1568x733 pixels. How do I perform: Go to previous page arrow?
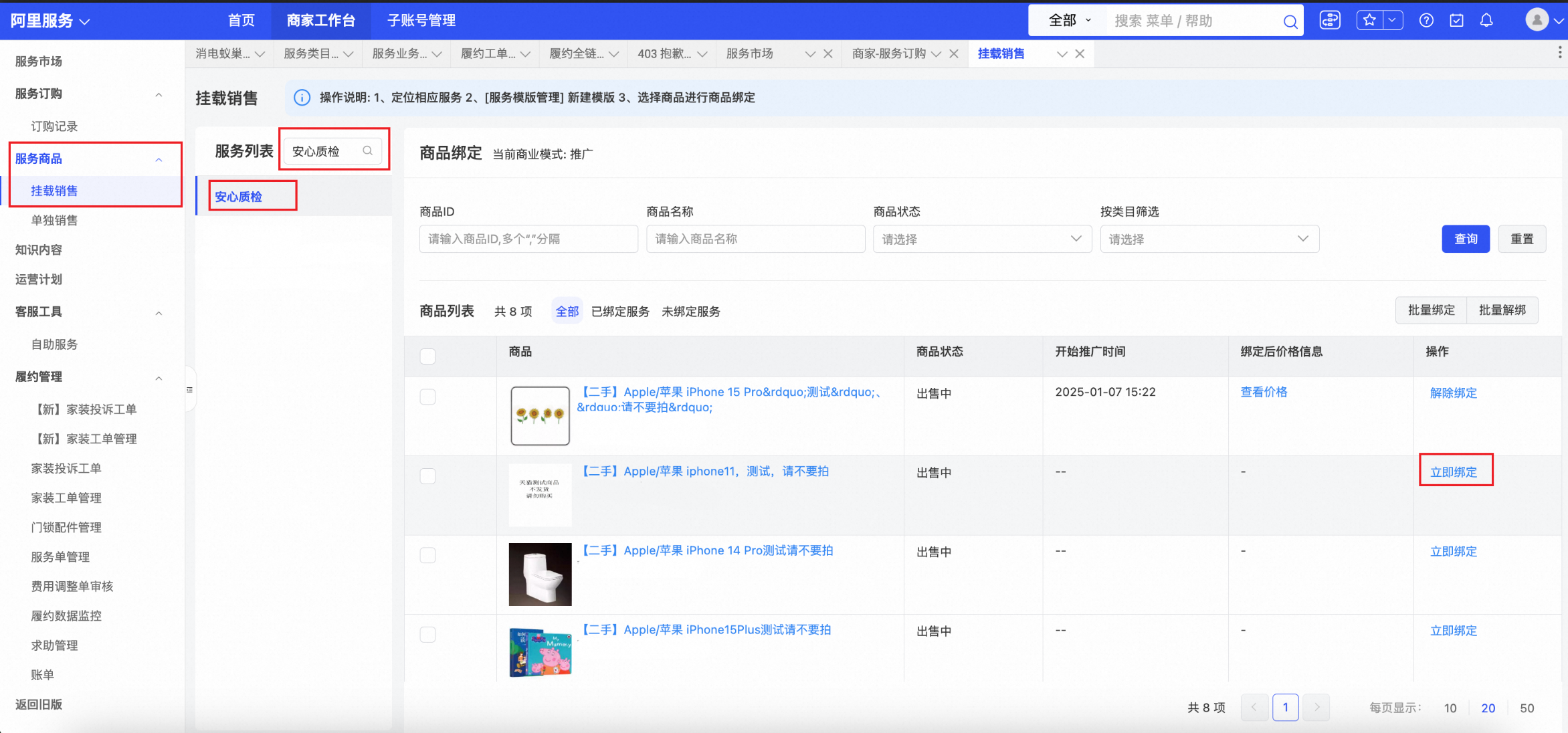(1254, 708)
